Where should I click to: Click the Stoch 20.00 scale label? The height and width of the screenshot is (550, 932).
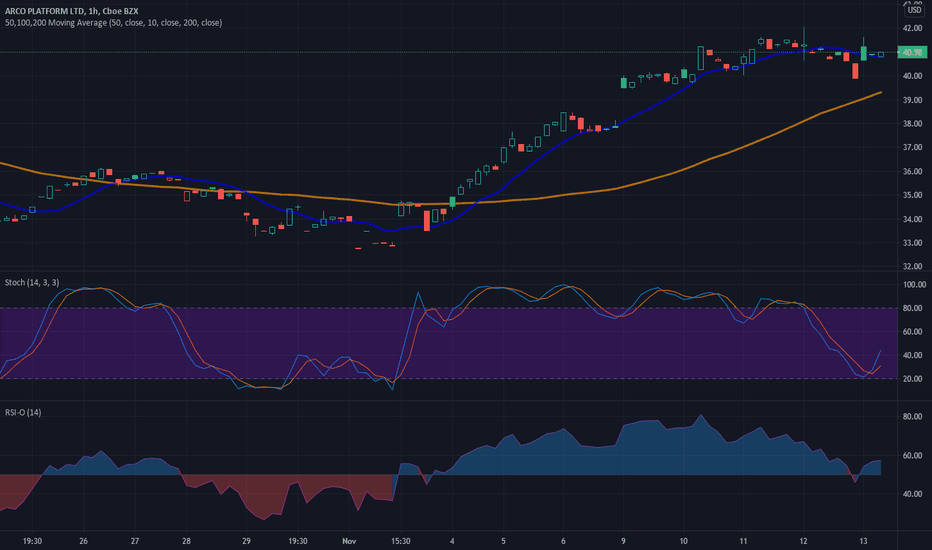[912, 378]
